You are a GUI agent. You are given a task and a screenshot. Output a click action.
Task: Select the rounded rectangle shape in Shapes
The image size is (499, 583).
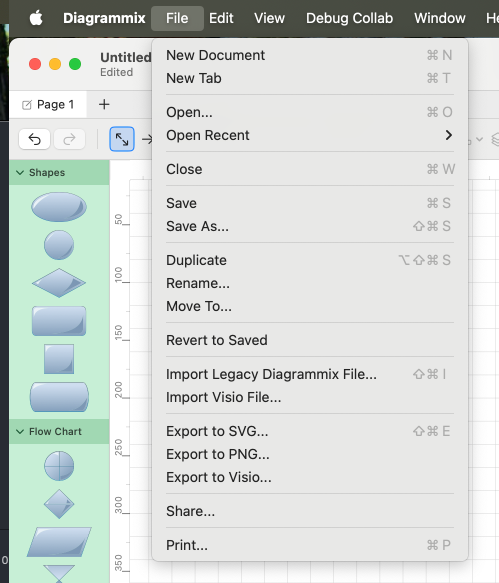pyautogui.click(x=59, y=397)
